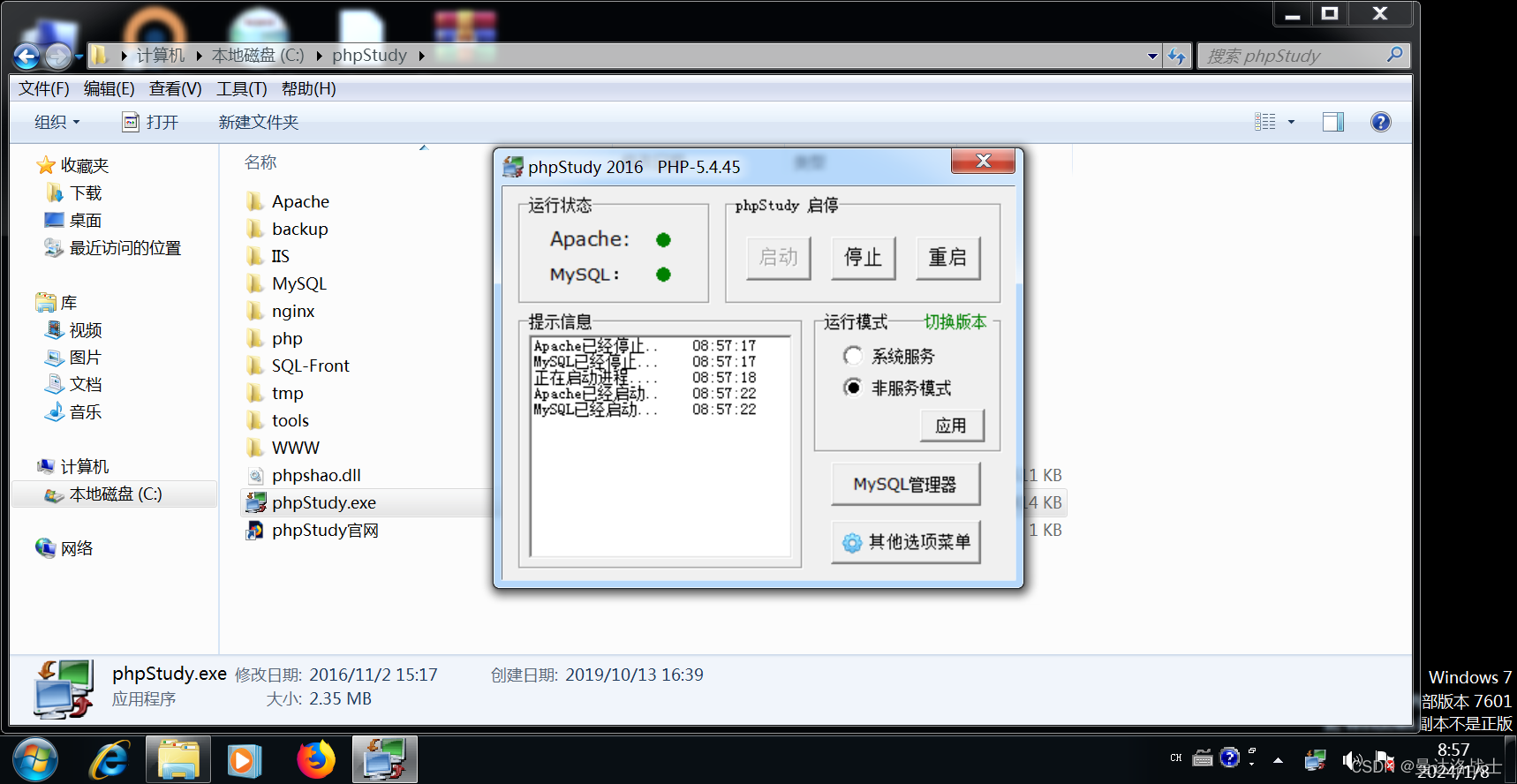Launch Internet Explorer from taskbar
The height and width of the screenshot is (784, 1517).
pyautogui.click(x=109, y=760)
